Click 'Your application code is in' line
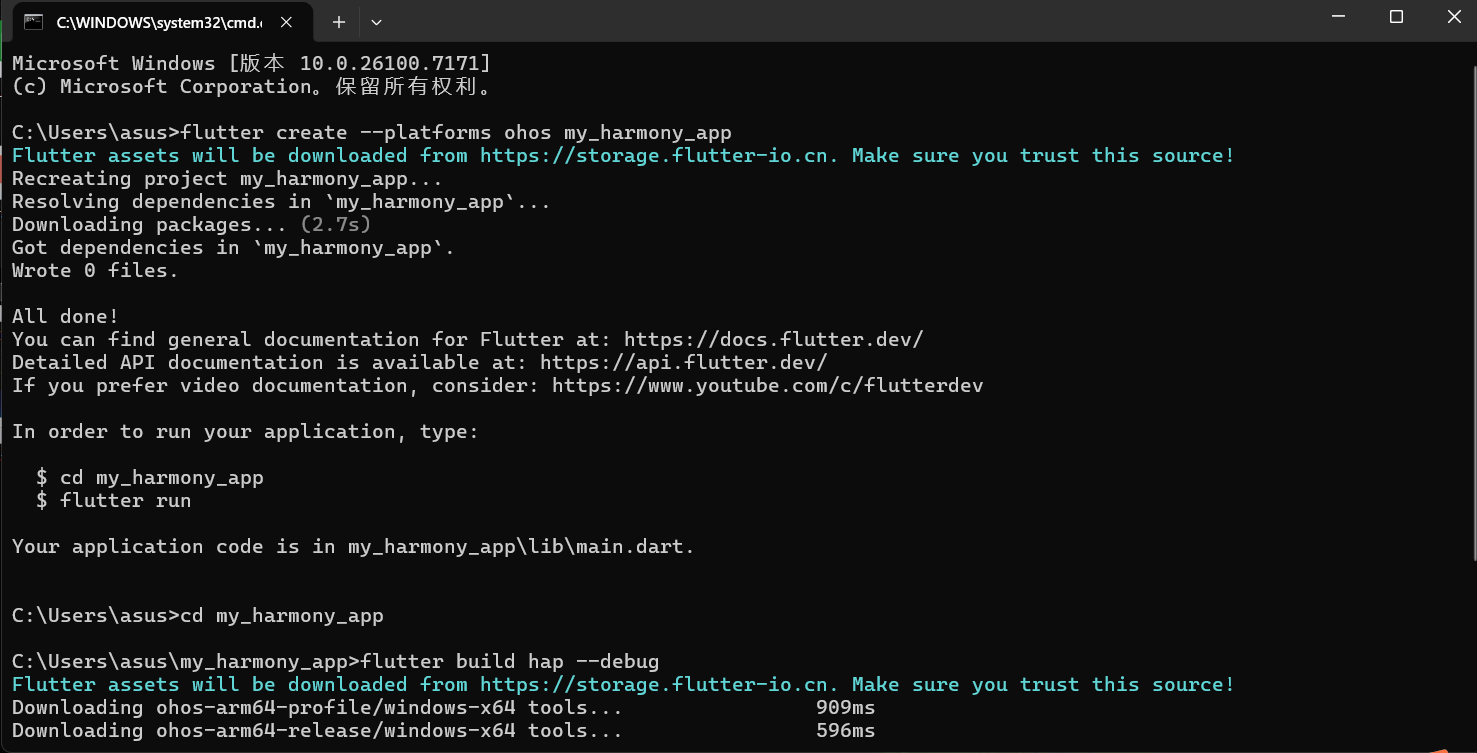This screenshot has width=1477, height=753. pyautogui.click(x=353, y=546)
